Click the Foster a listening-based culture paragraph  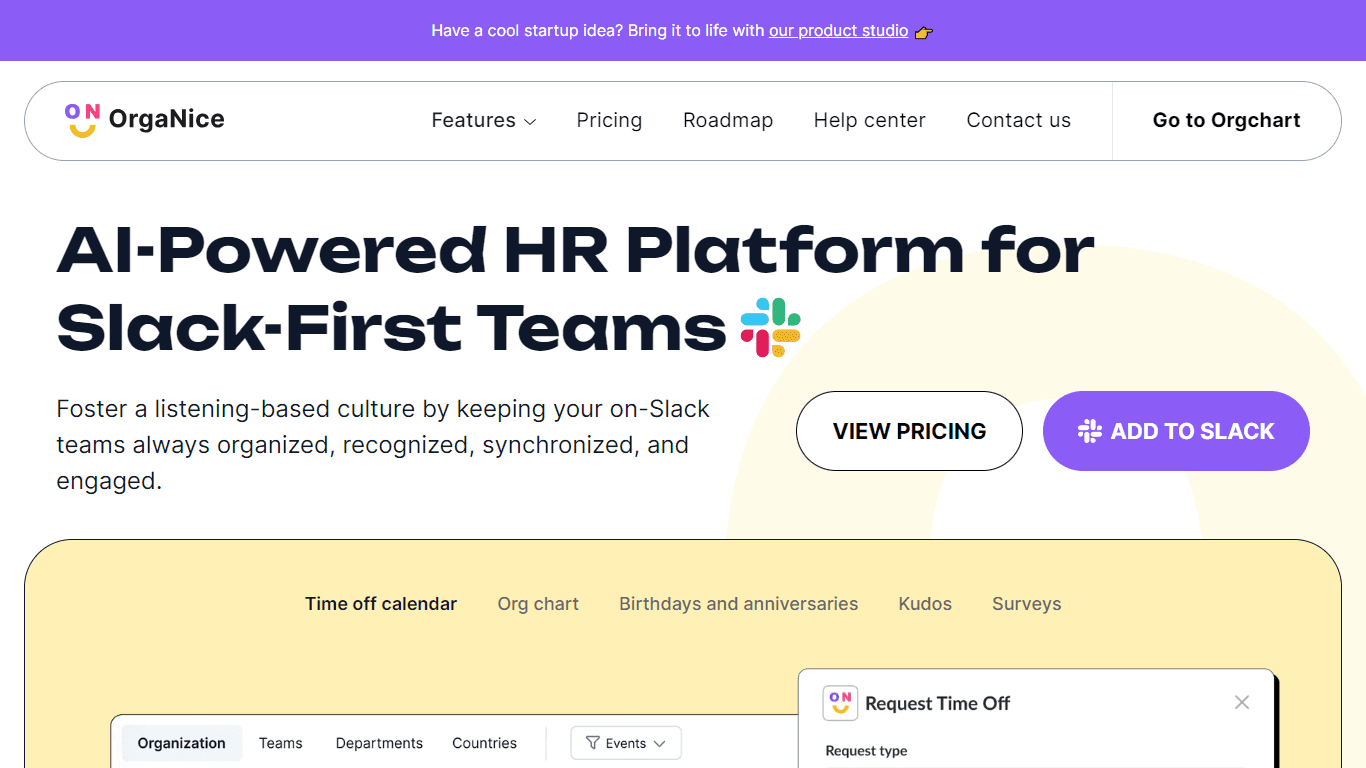point(383,445)
